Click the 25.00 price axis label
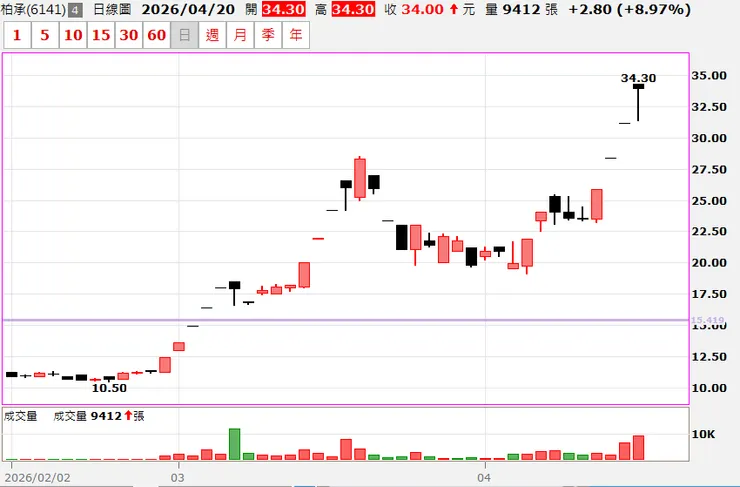This screenshot has width=740, height=487. (709, 201)
